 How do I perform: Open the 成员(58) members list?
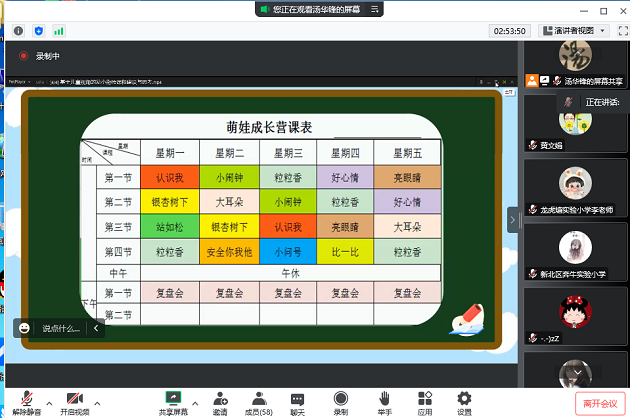click(x=259, y=401)
